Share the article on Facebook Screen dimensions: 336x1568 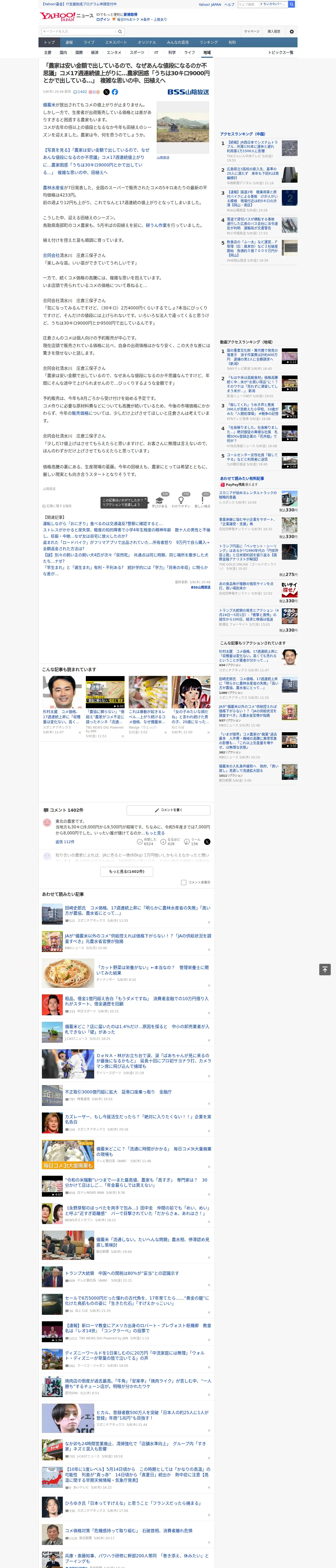coord(115,92)
